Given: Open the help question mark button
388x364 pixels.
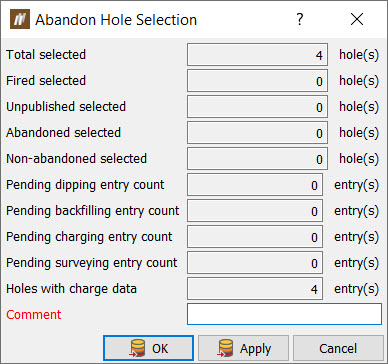Looking at the screenshot, I should (300, 20).
